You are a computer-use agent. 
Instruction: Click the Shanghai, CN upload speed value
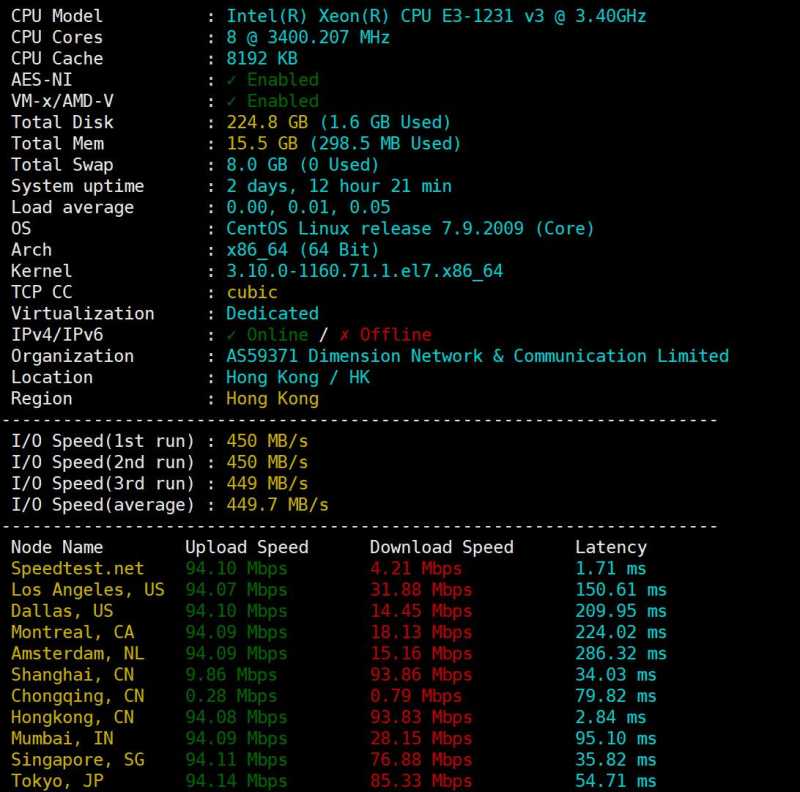pyautogui.click(x=231, y=675)
